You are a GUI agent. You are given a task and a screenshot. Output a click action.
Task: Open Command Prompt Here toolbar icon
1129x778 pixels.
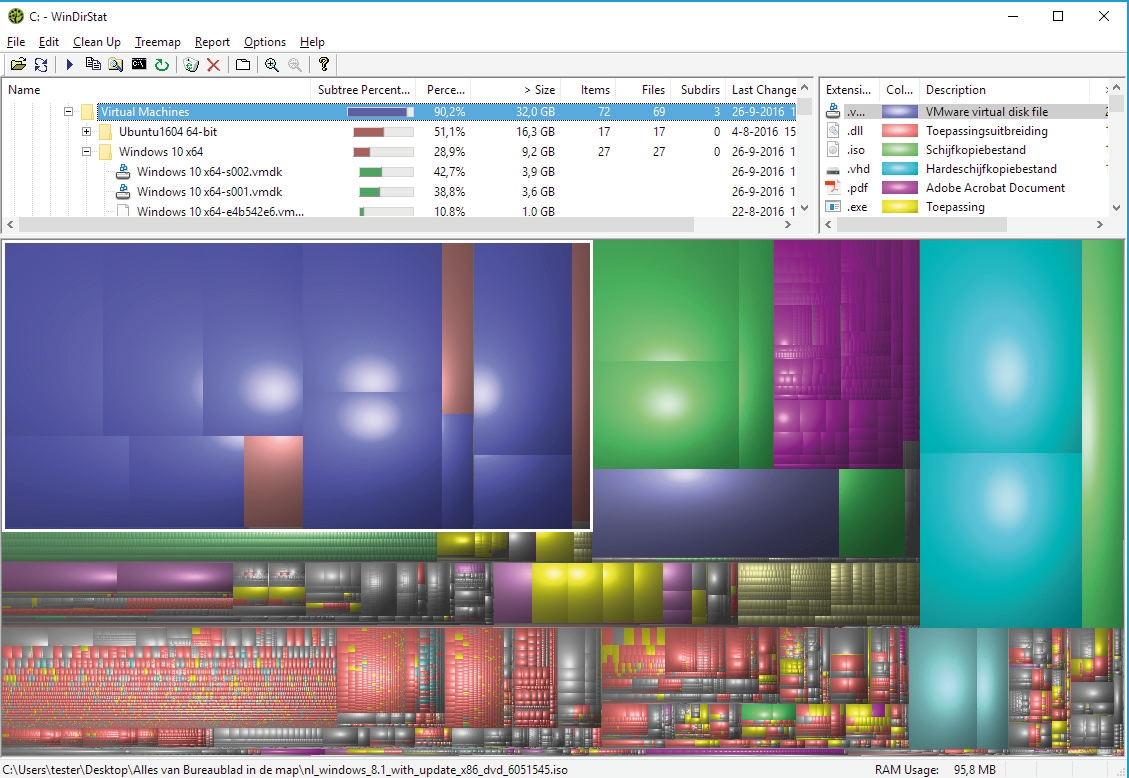tap(139, 65)
